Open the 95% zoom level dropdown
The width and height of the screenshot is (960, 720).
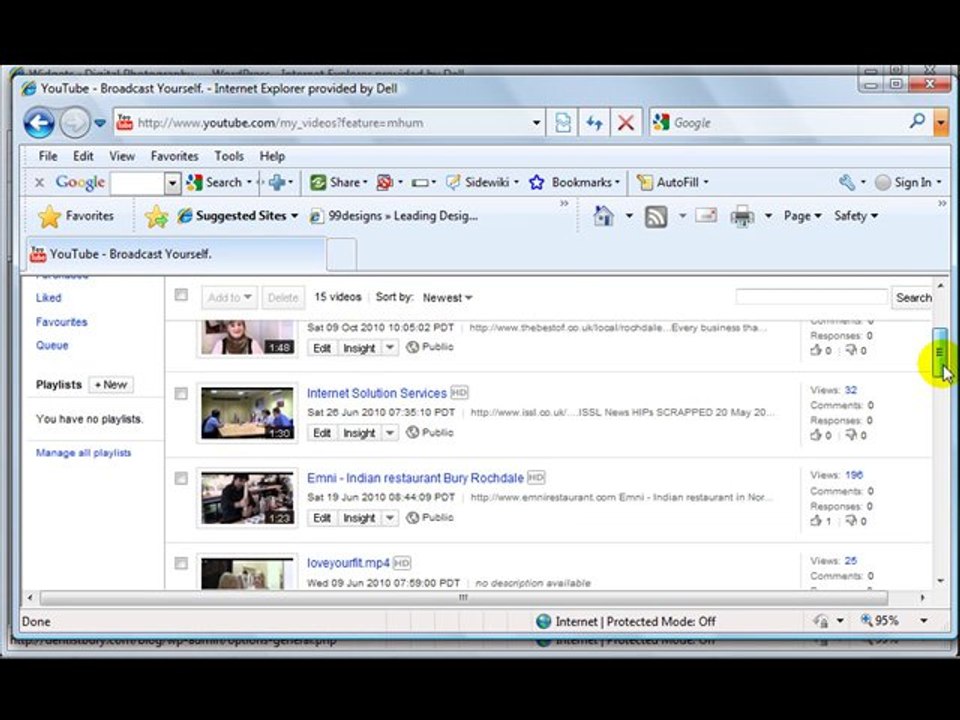click(924, 621)
